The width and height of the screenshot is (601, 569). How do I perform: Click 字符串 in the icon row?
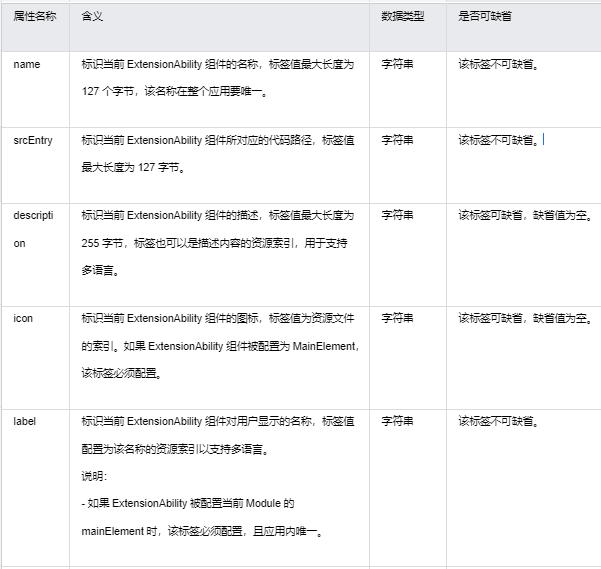click(x=397, y=318)
